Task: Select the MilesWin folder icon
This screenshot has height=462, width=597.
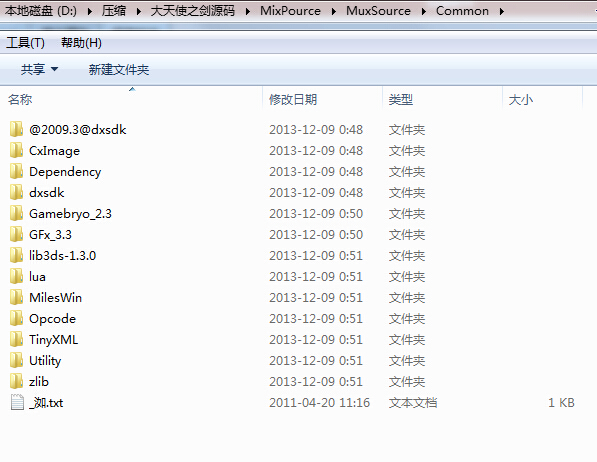Action: 16,297
